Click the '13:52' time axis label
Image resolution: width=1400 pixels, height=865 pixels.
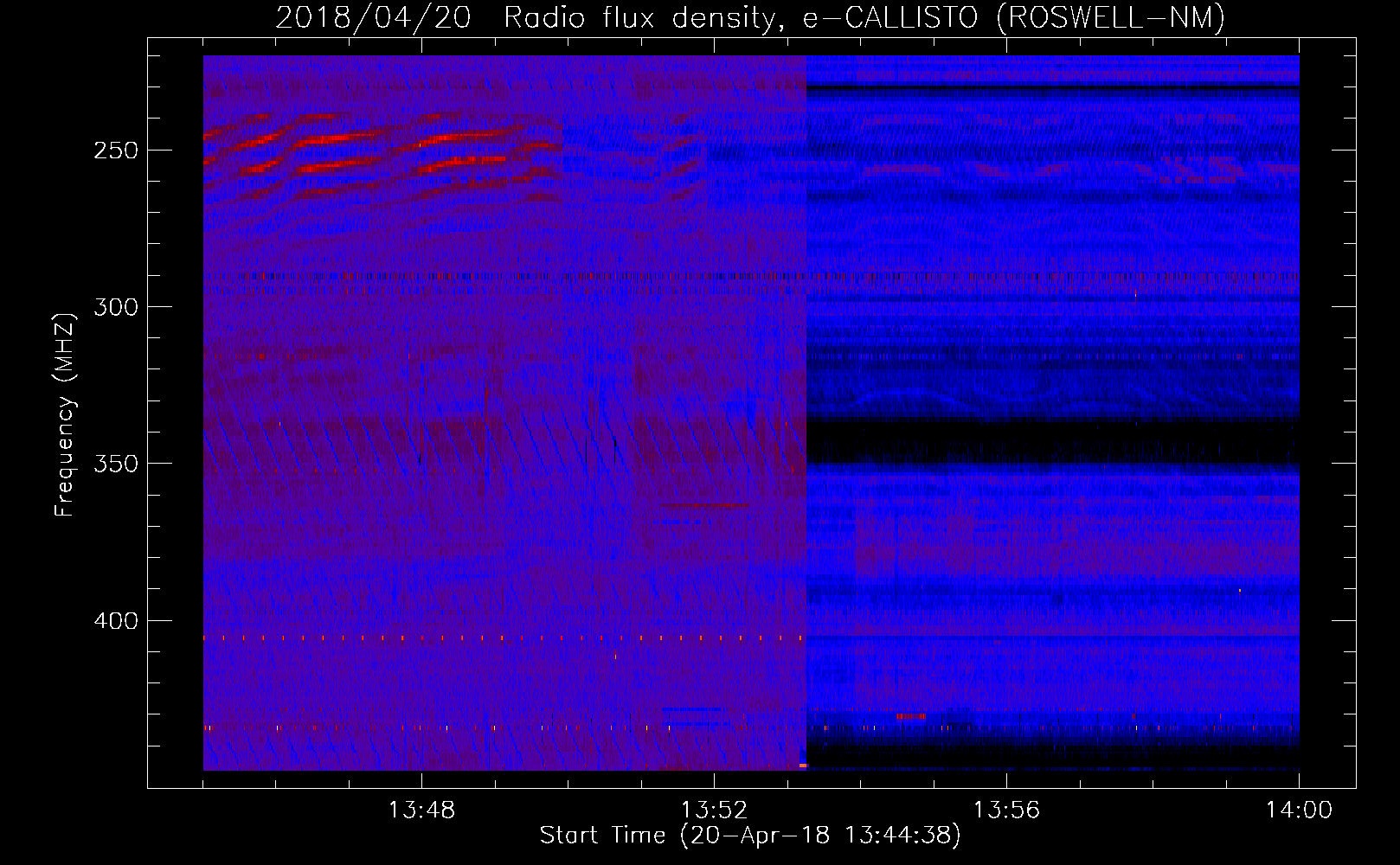point(714,811)
